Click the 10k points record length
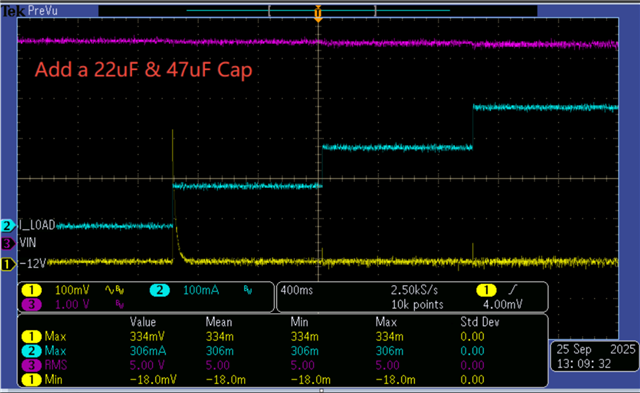640x393 pixels. (x=417, y=304)
